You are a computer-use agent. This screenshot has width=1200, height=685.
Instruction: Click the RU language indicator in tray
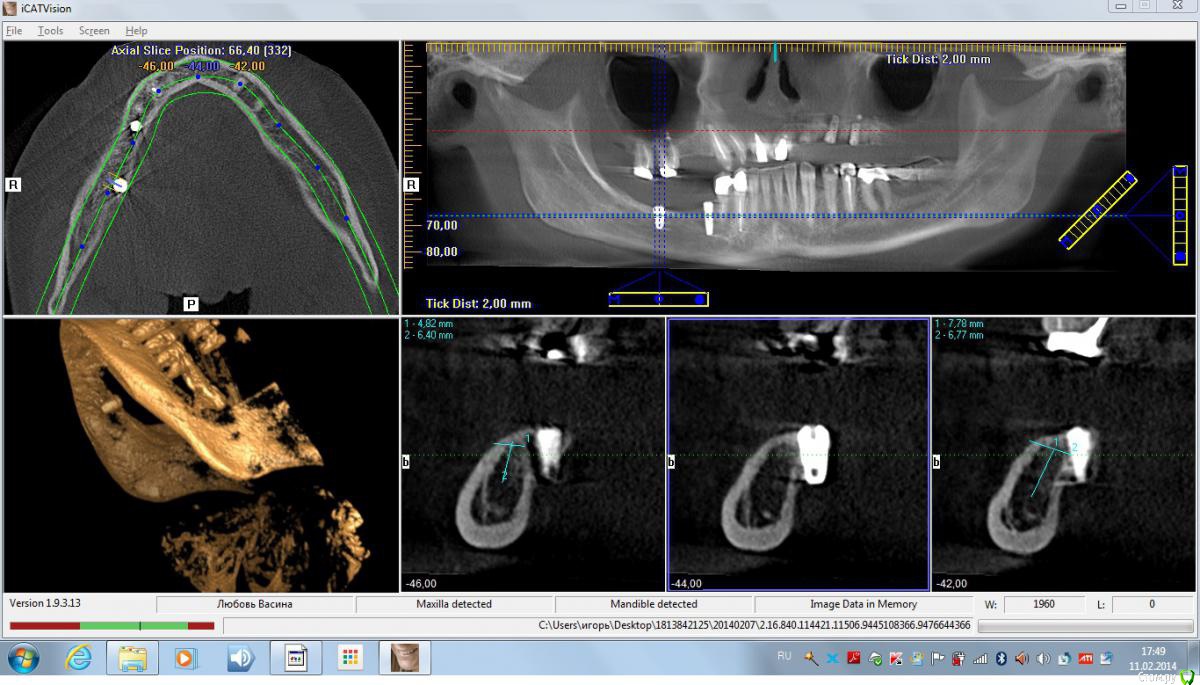784,656
